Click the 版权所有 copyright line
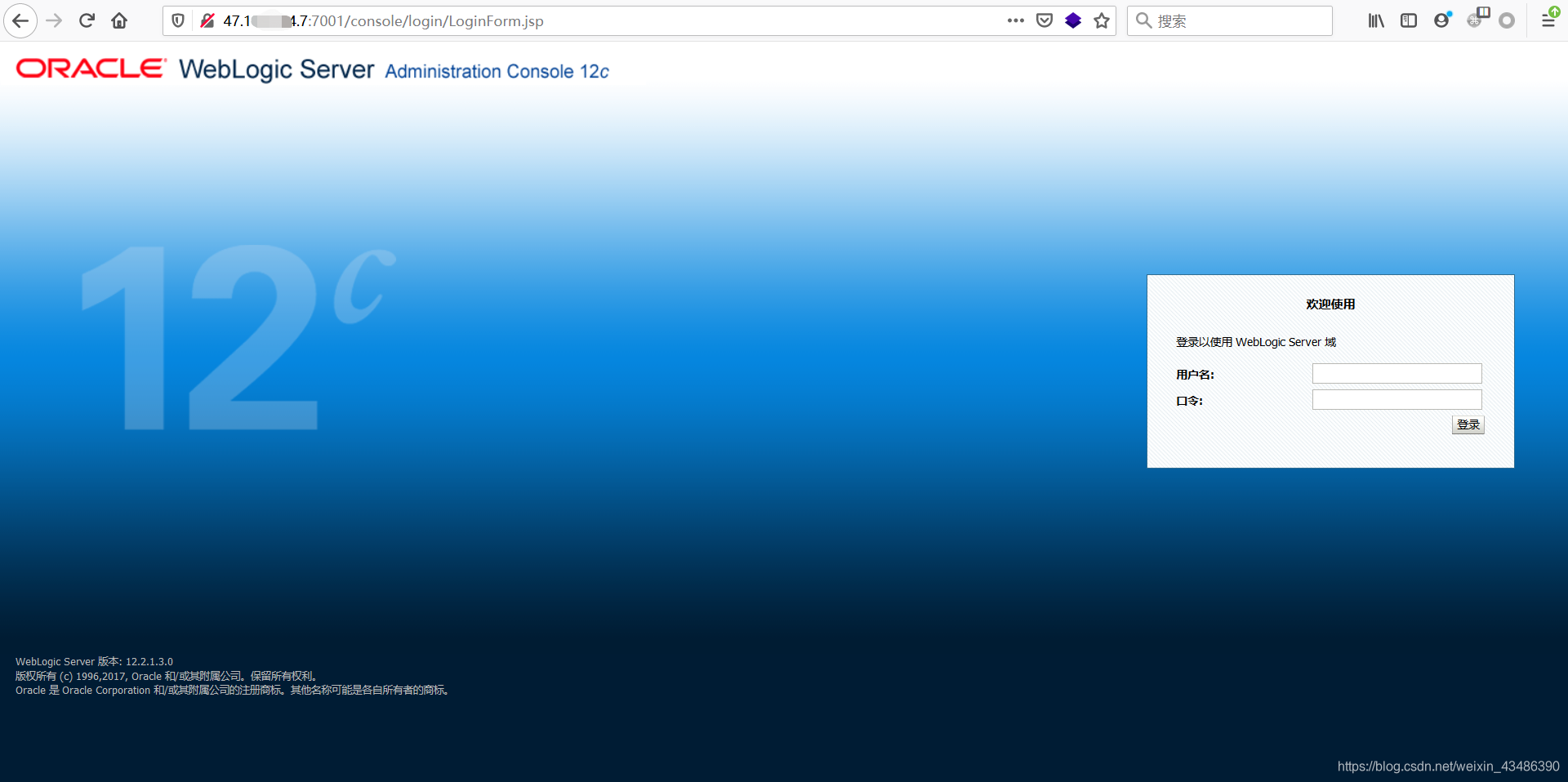This screenshot has width=1568, height=782. pyautogui.click(x=167, y=676)
